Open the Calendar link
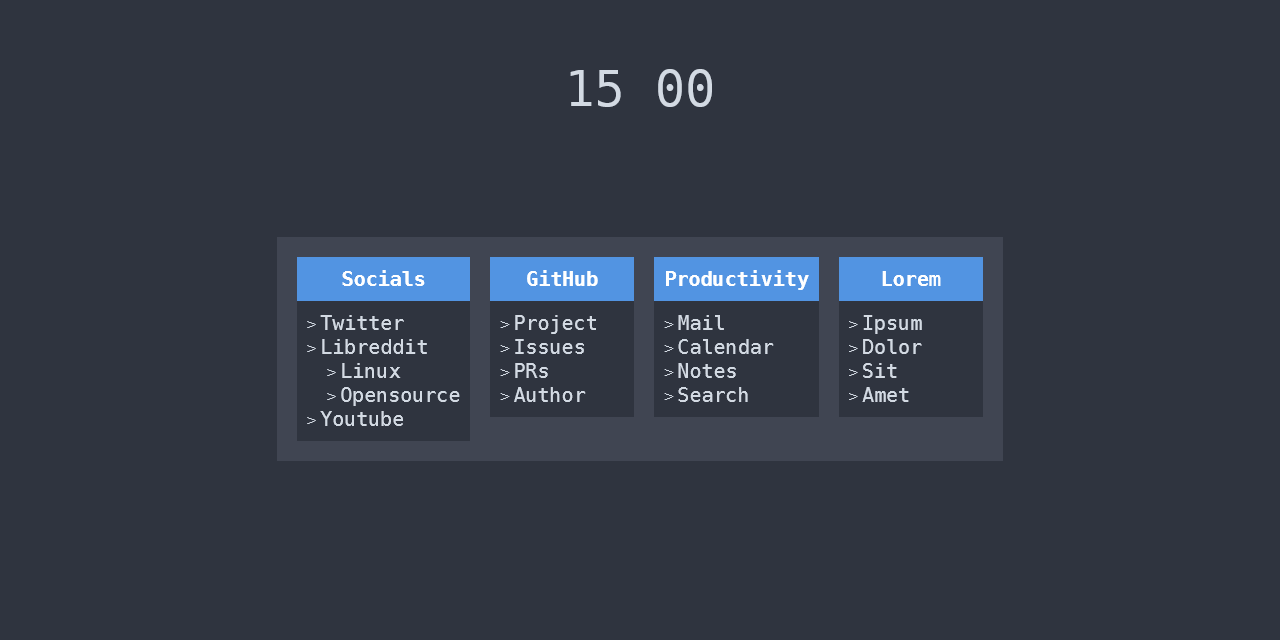This screenshot has height=640, width=1280. tap(726, 347)
